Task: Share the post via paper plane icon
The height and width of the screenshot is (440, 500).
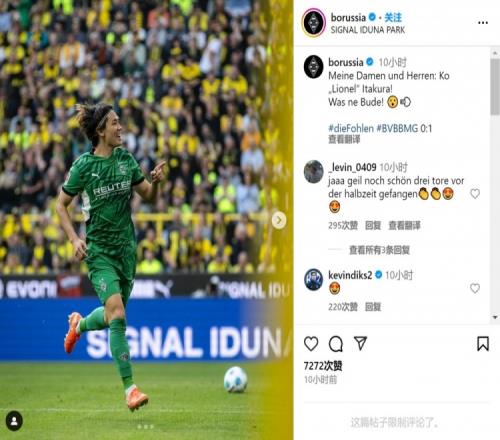Action: coord(360,343)
